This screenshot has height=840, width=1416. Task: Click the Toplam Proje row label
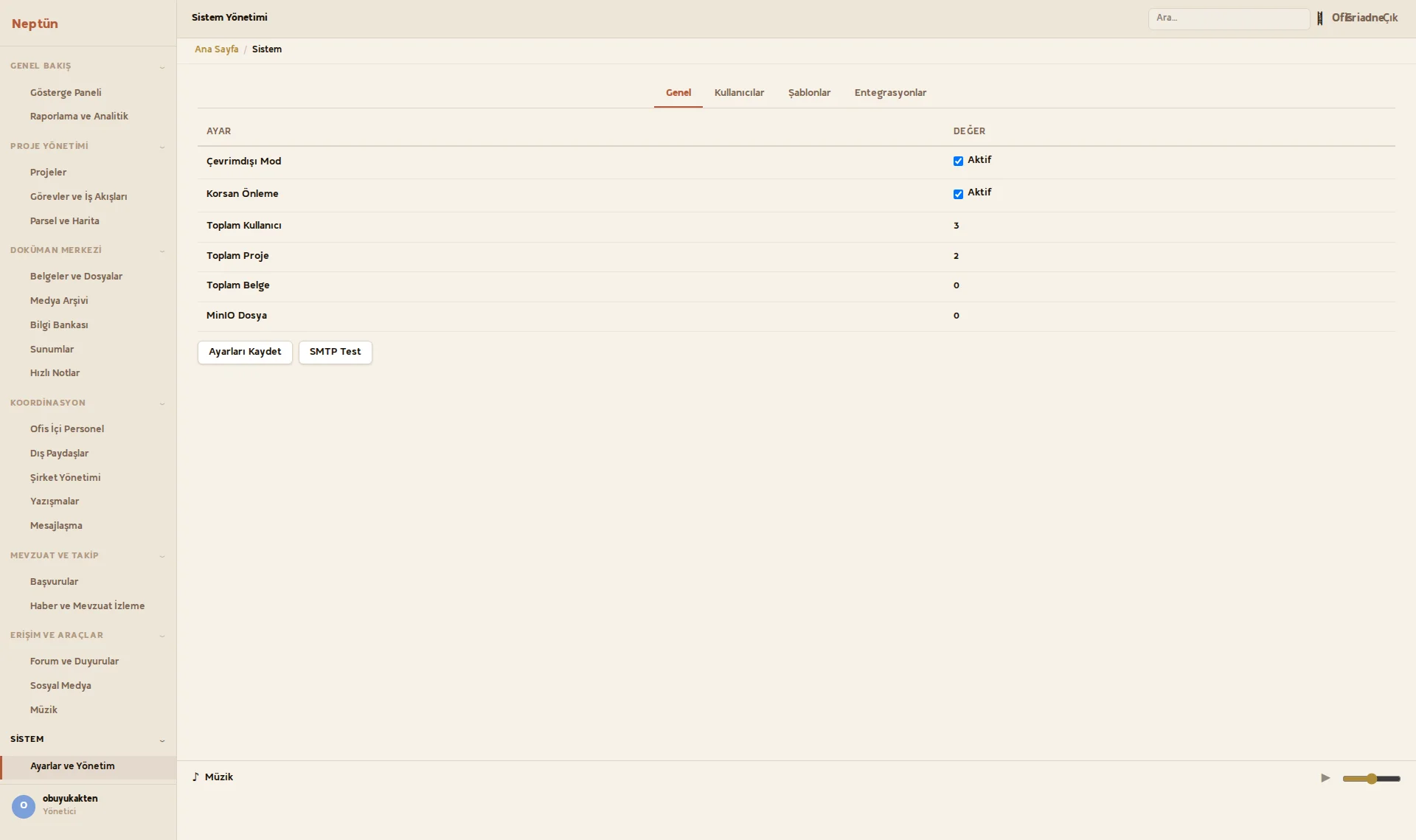click(237, 256)
